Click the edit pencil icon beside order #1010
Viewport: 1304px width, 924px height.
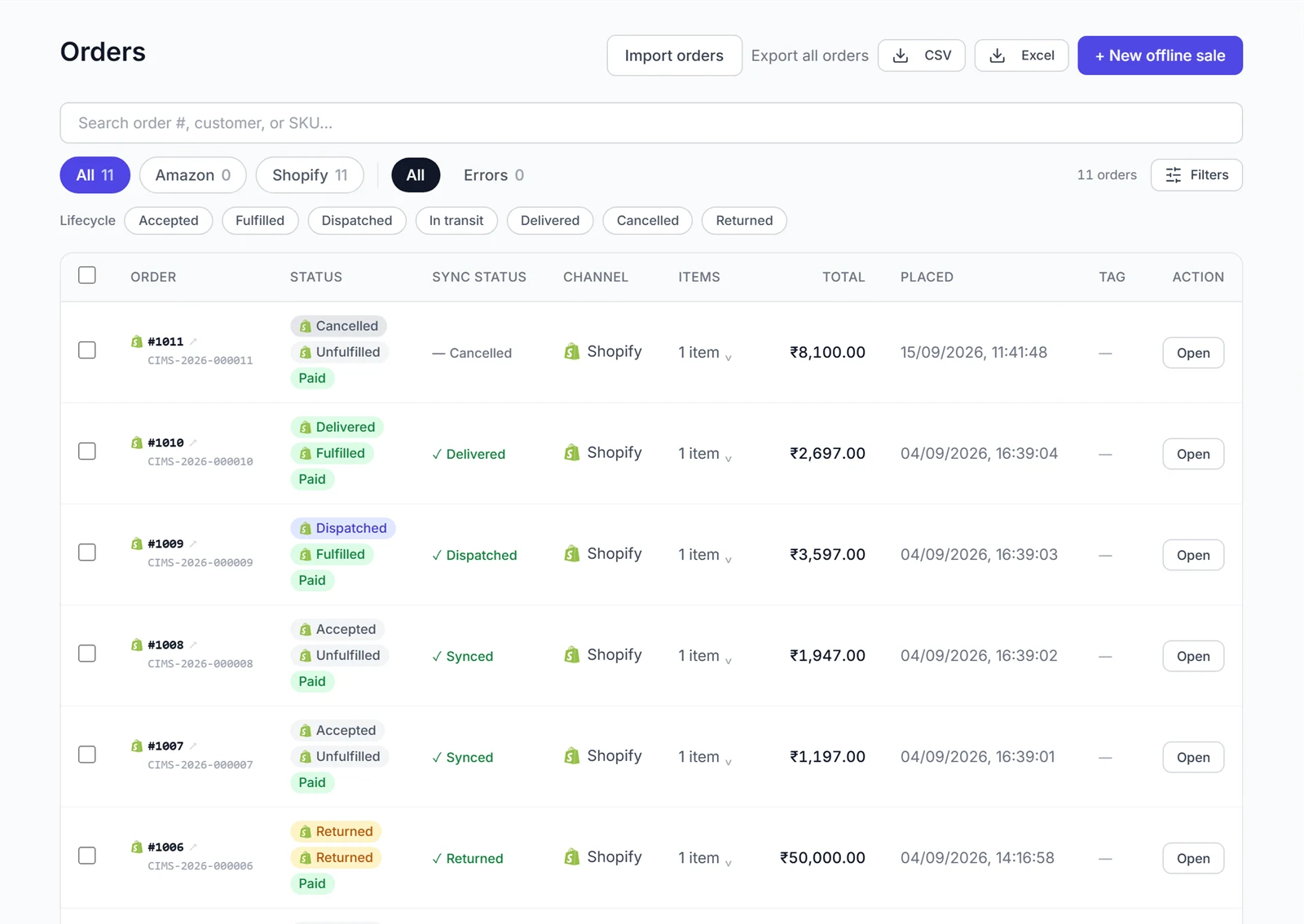click(193, 442)
